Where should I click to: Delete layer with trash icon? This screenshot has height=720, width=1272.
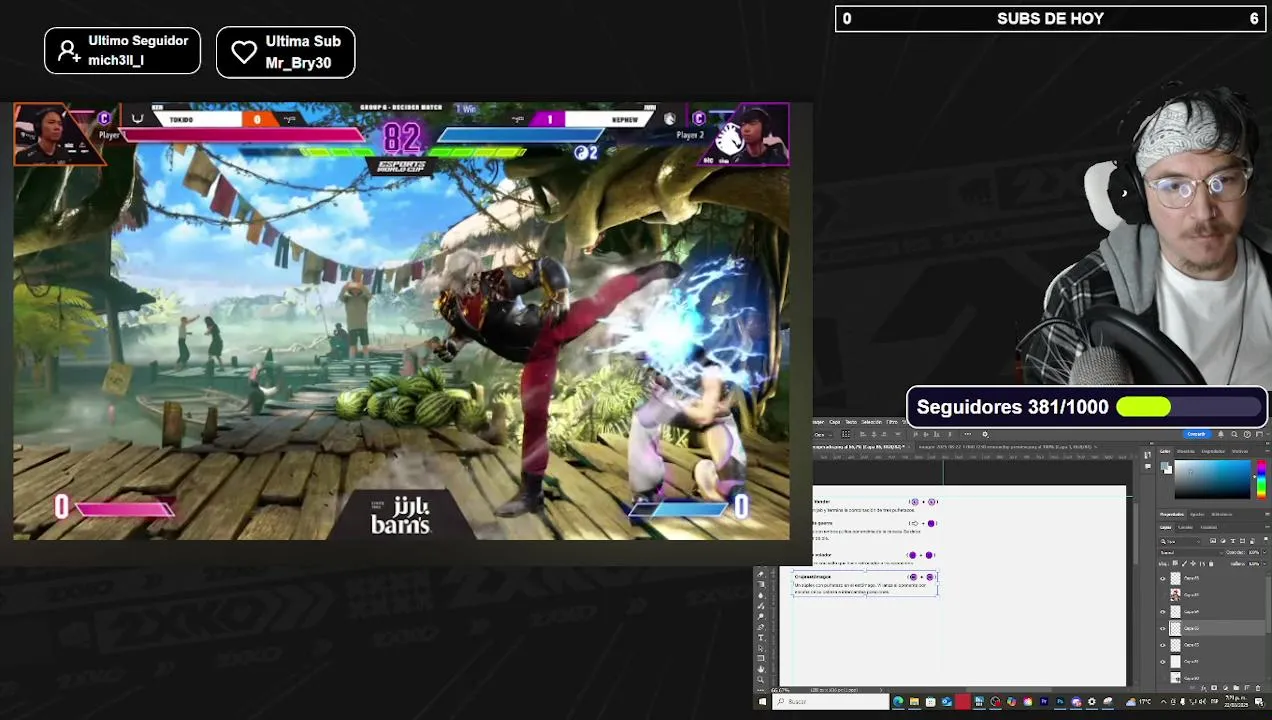[x=1258, y=688]
